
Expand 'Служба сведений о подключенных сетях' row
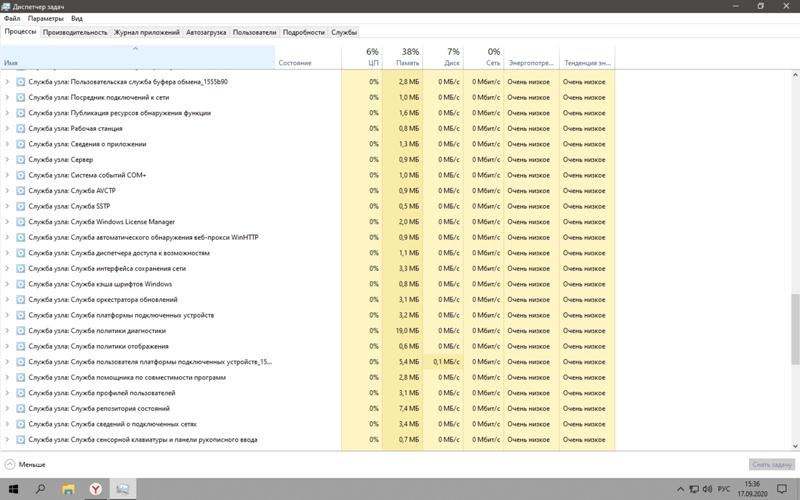(x=7, y=424)
